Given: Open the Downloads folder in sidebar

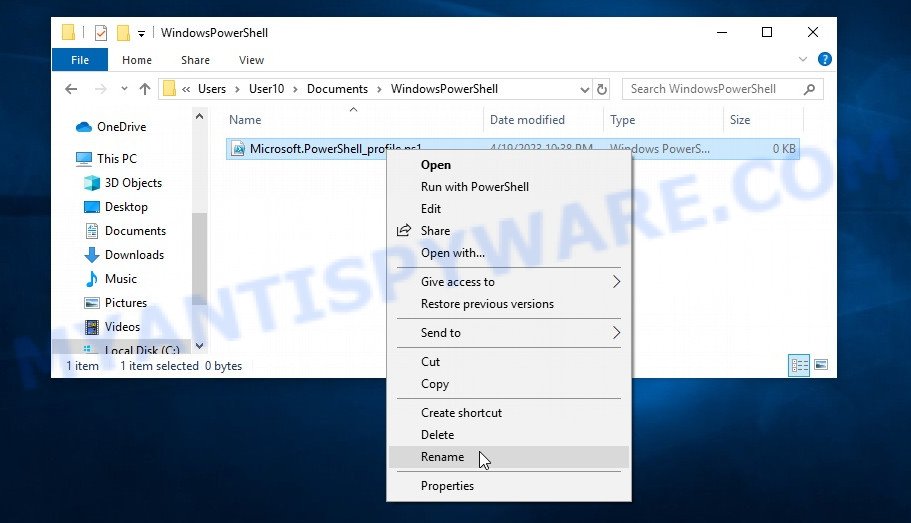Looking at the screenshot, I should 134,255.
